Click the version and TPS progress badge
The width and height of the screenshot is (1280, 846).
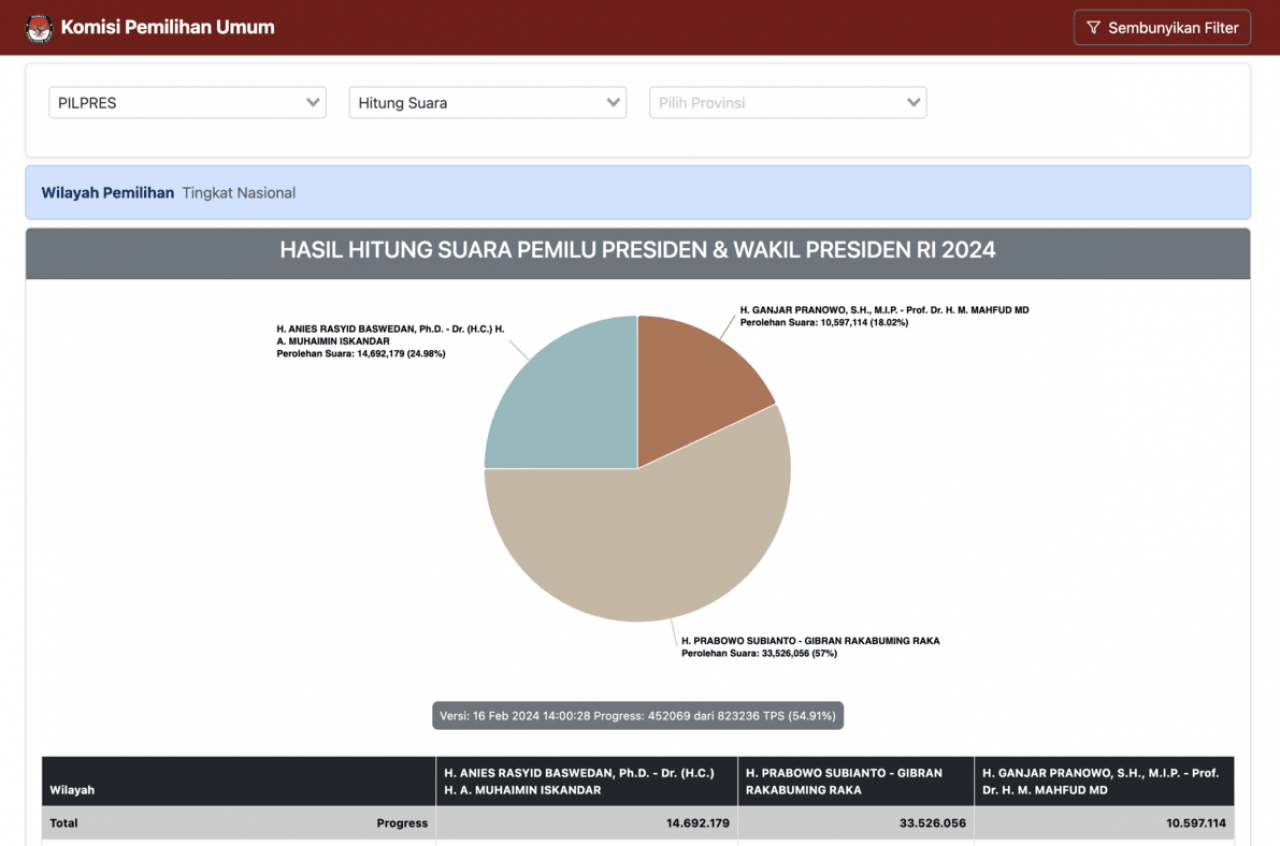point(638,716)
